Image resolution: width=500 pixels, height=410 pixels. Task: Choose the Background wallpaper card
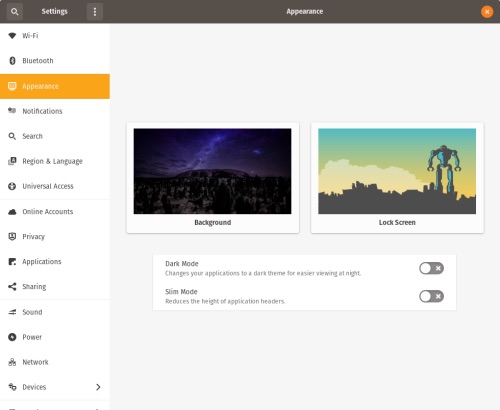click(x=213, y=178)
